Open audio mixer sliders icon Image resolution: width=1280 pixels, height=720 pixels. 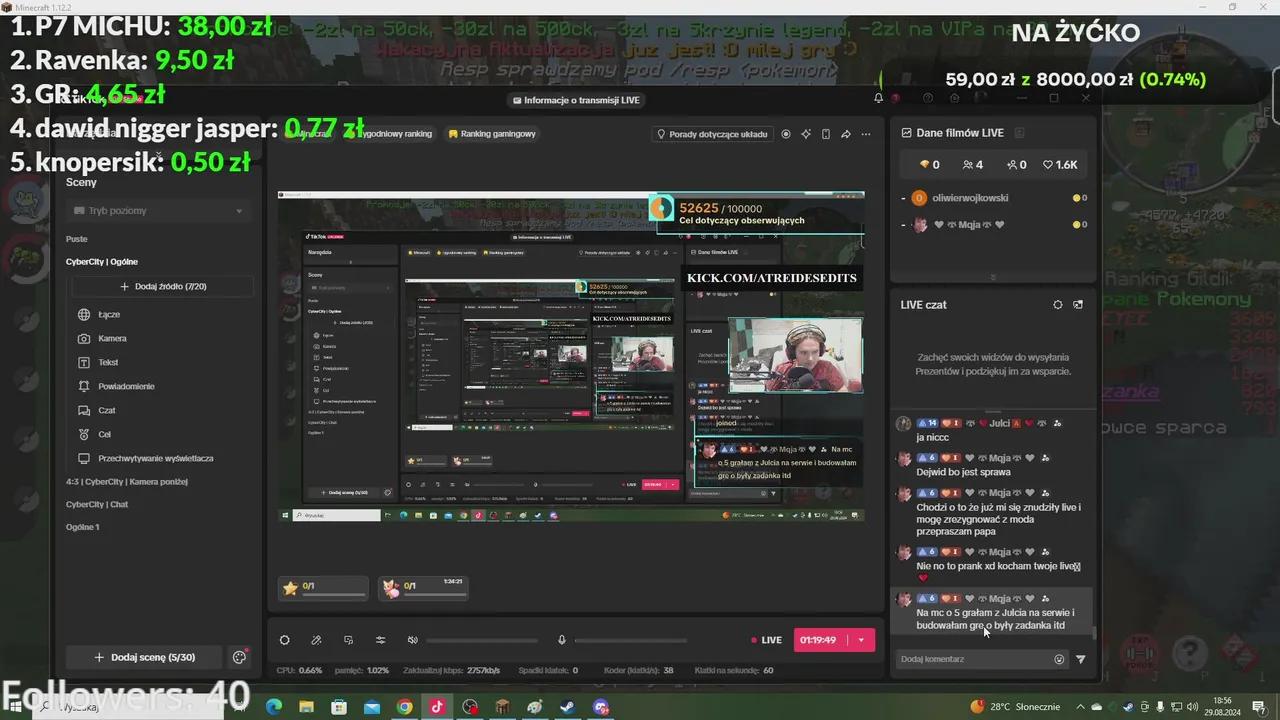(381, 640)
